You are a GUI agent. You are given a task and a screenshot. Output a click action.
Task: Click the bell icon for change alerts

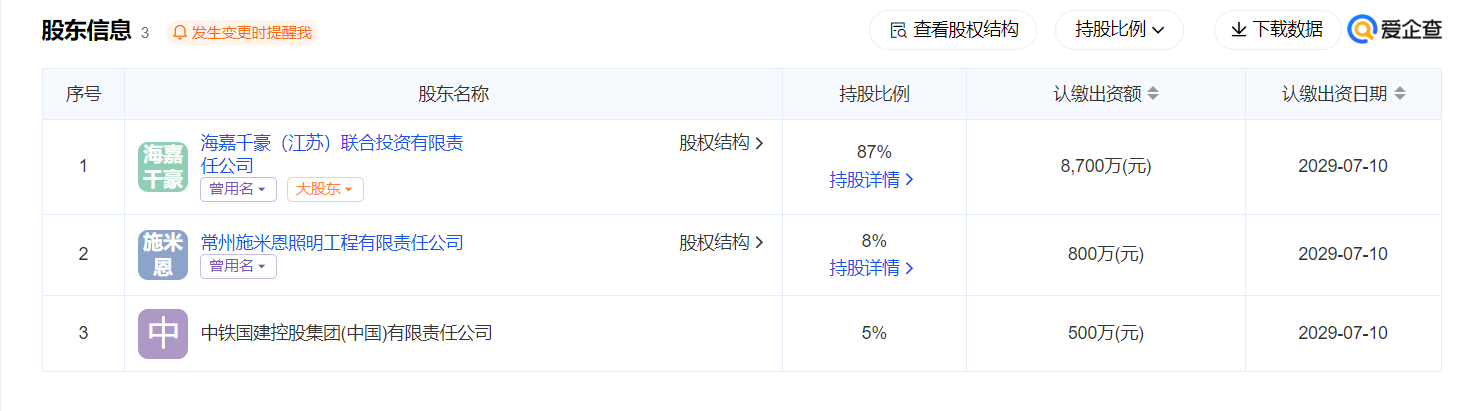(x=180, y=32)
